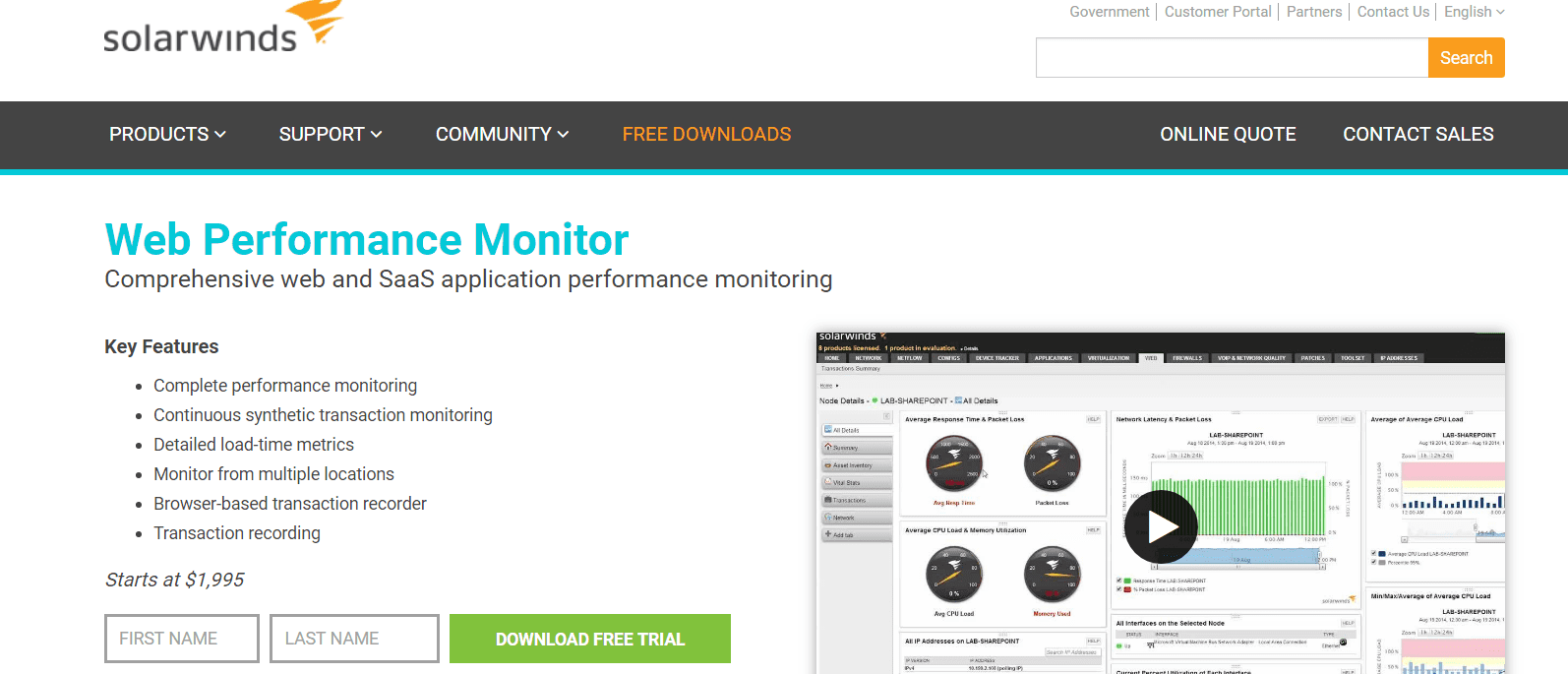Expand the English language dropdown
Viewport: 1568px width, 674px height.
coord(1475,12)
